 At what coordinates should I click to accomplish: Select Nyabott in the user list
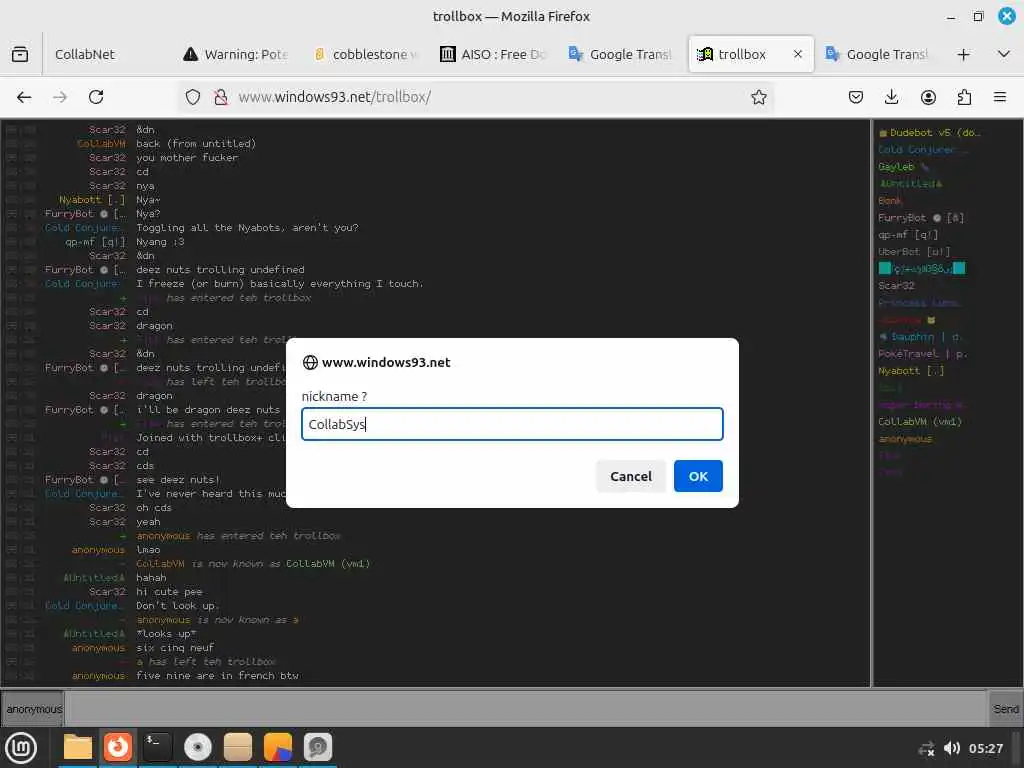coord(911,370)
